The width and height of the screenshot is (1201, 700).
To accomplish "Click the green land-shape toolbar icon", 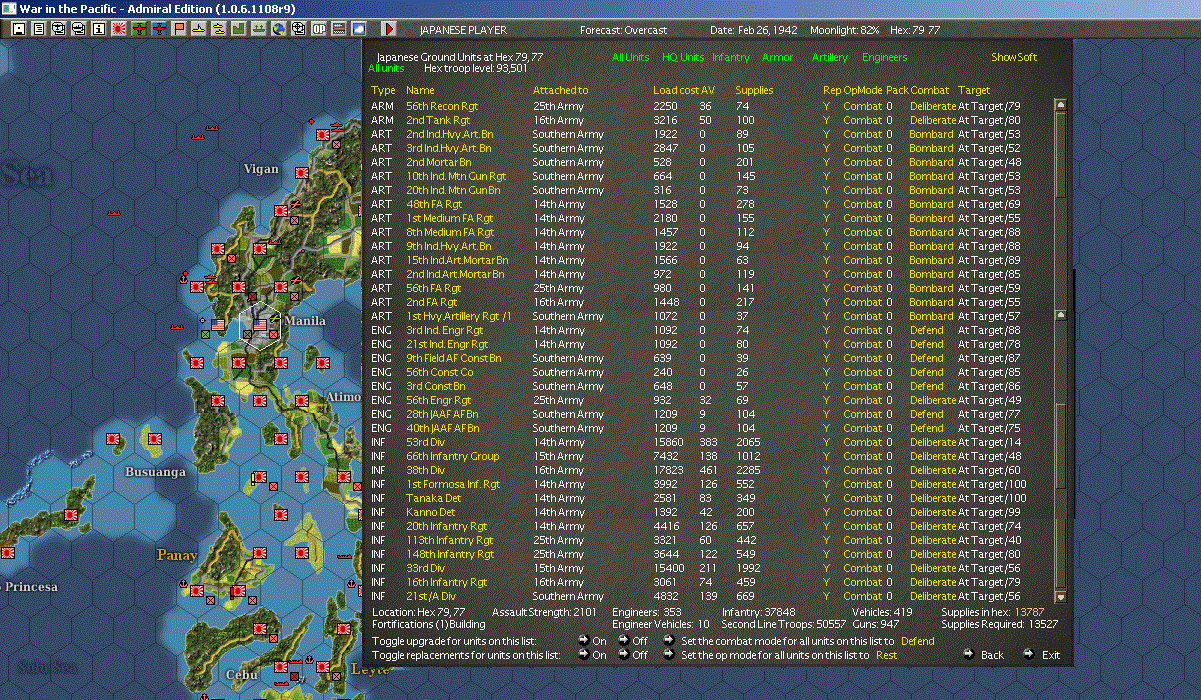I will pos(239,29).
